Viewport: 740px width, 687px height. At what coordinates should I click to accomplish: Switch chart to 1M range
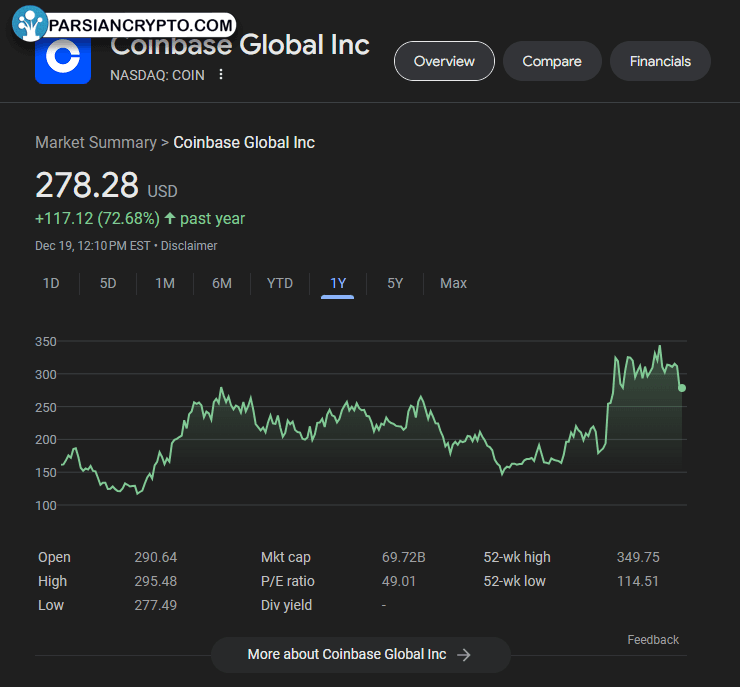point(165,283)
